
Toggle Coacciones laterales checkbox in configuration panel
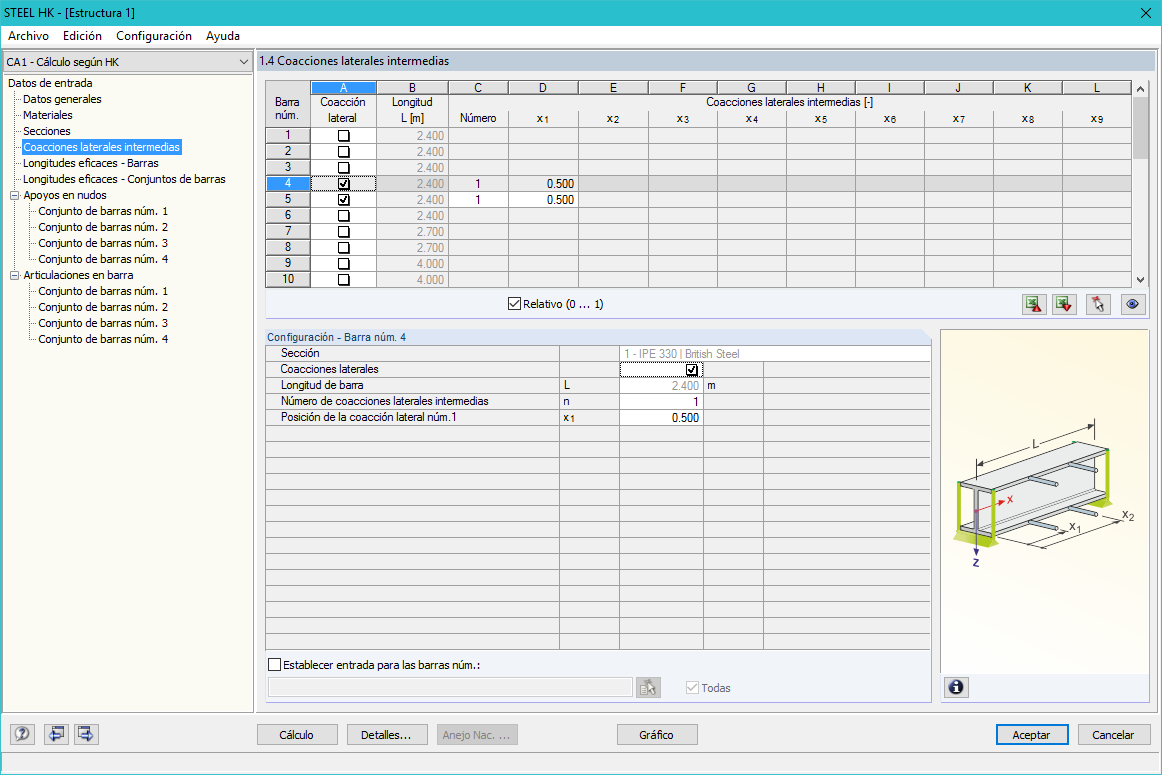(x=691, y=370)
